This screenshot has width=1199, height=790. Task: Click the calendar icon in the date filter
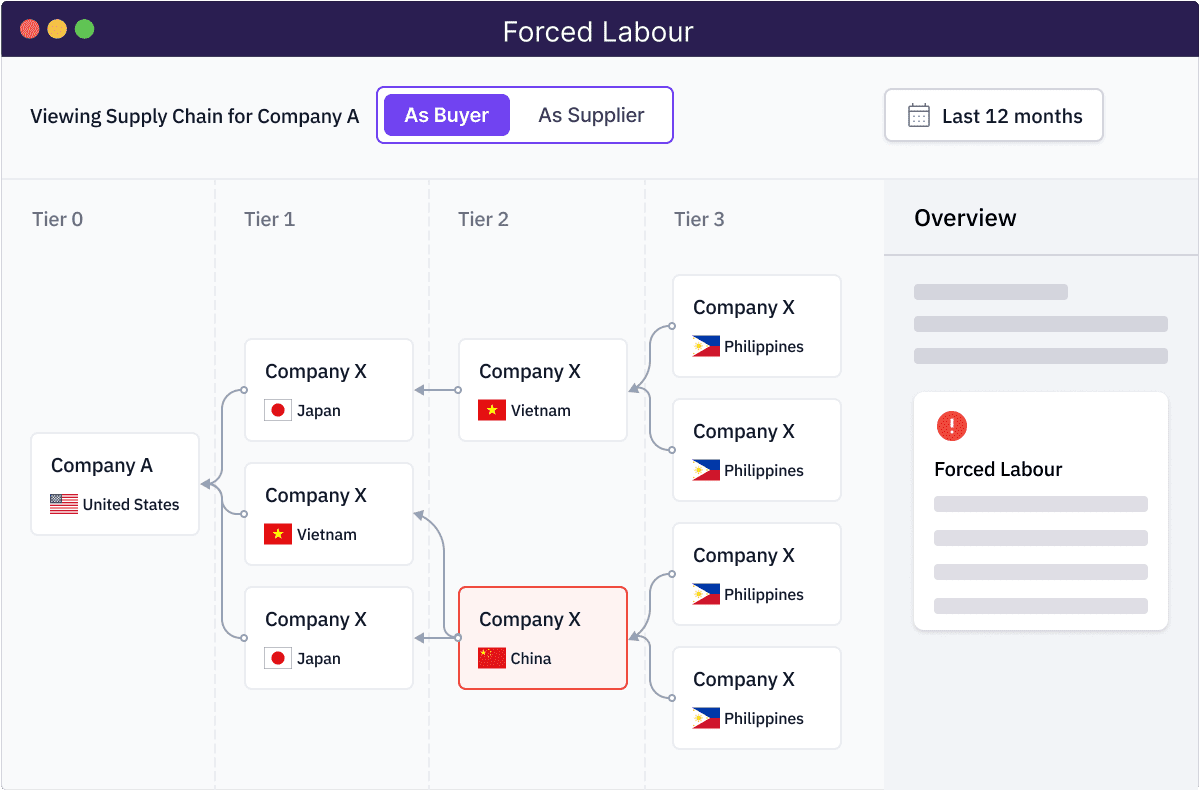(x=916, y=115)
